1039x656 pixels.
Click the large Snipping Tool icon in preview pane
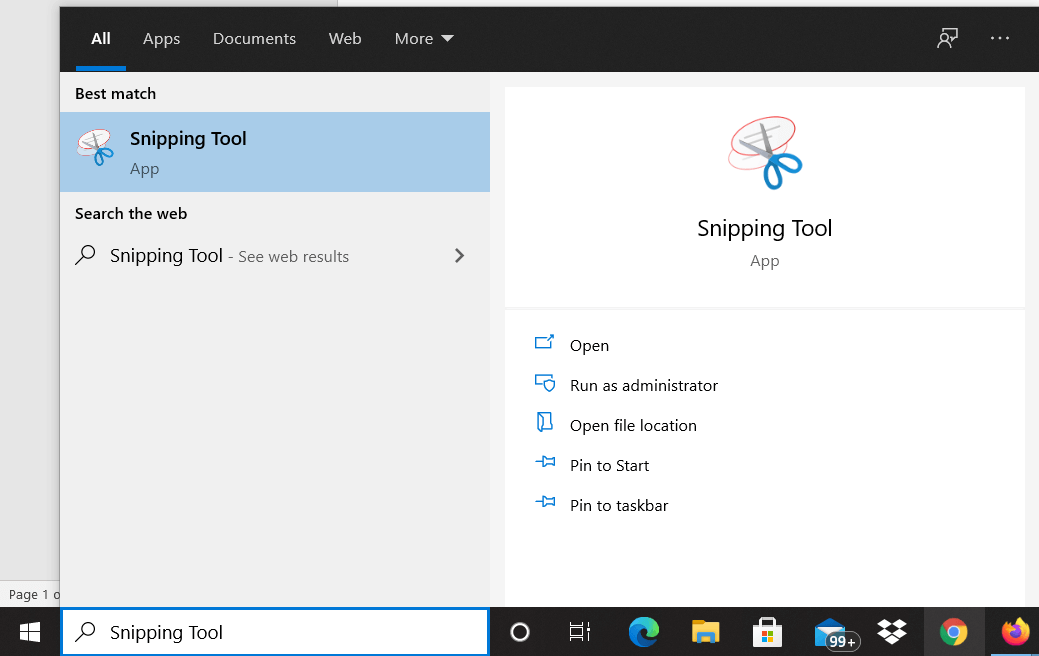(x=765, y=153)
